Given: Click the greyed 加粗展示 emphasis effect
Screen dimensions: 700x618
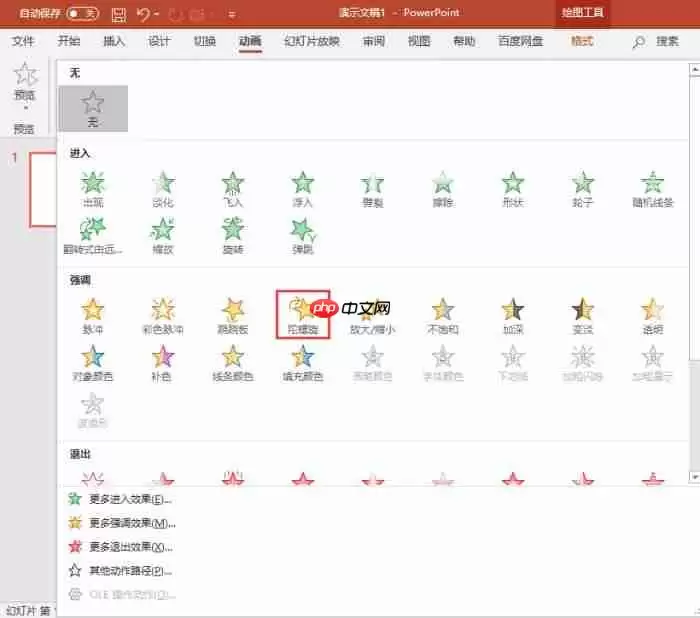Looking at the screenshot, I should [653, 363].
